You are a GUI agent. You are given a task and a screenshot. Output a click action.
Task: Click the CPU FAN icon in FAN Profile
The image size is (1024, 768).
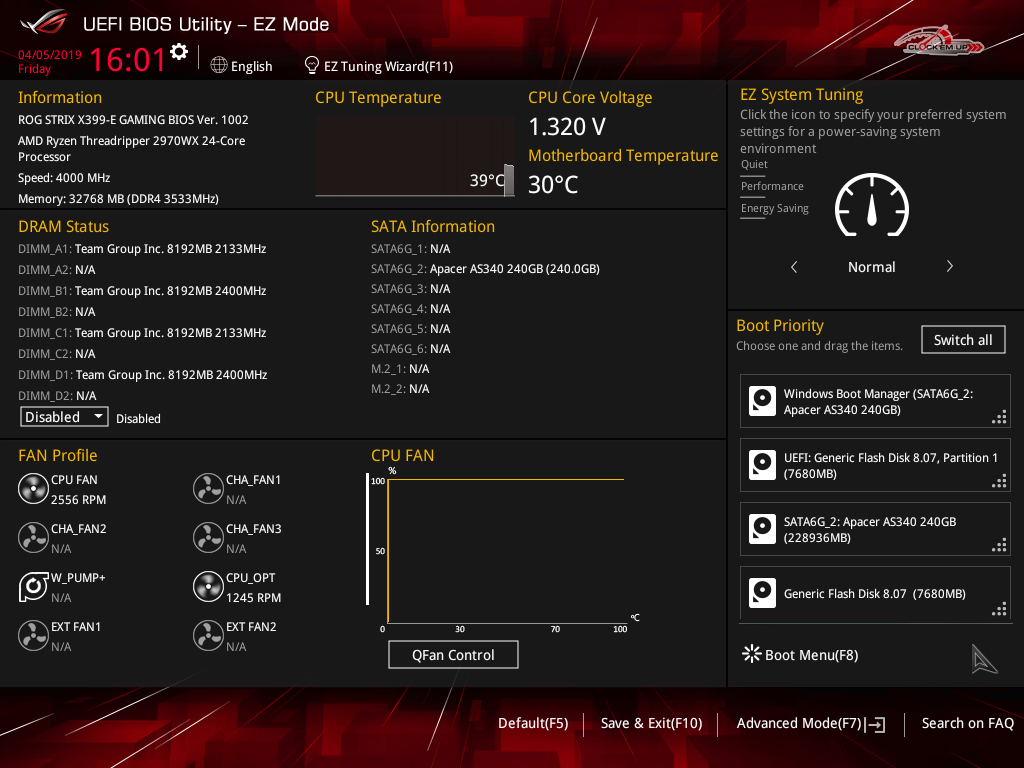(33, 489)
